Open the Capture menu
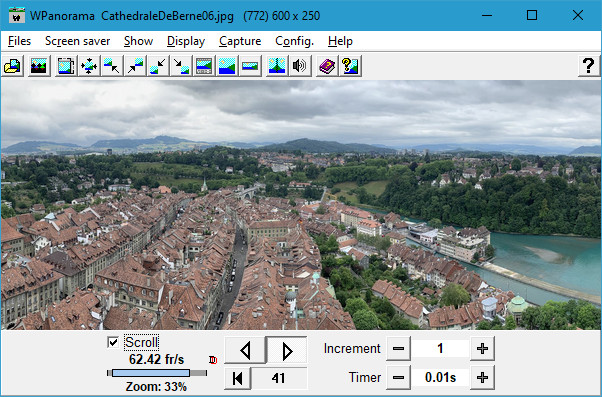This screenshot has width=602, height=397. click(x=240, y=41)
